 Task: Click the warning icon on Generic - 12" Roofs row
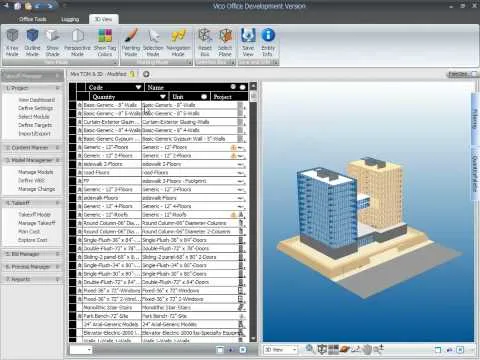click(x=233, y=215)
